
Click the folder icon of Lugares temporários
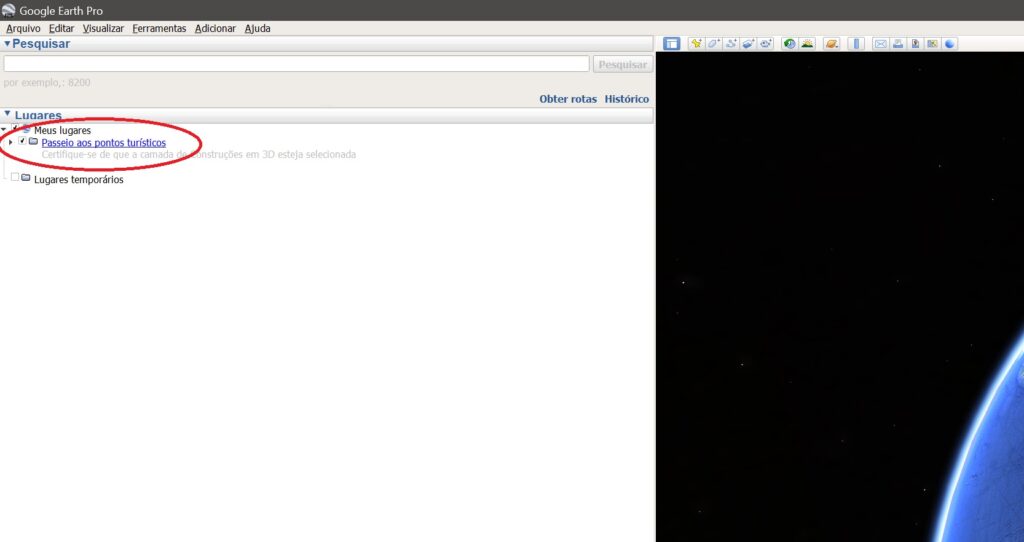(26, 178)
